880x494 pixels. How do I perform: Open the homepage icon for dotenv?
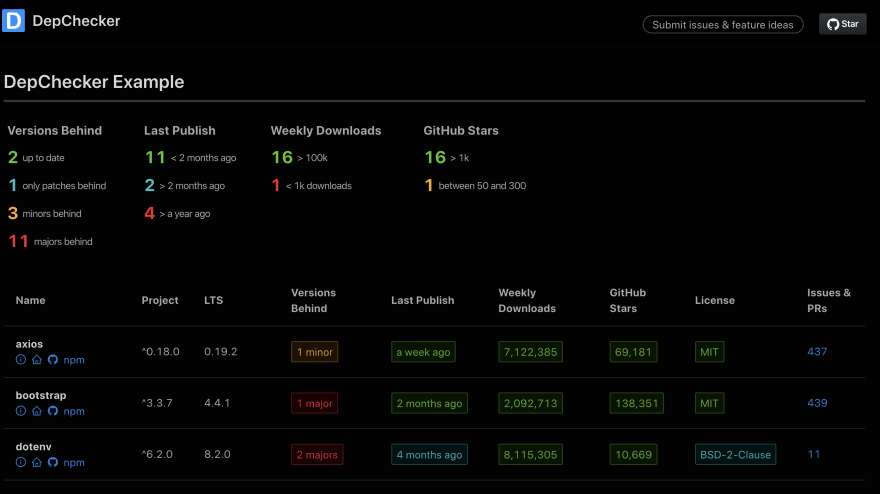[36, 463]
